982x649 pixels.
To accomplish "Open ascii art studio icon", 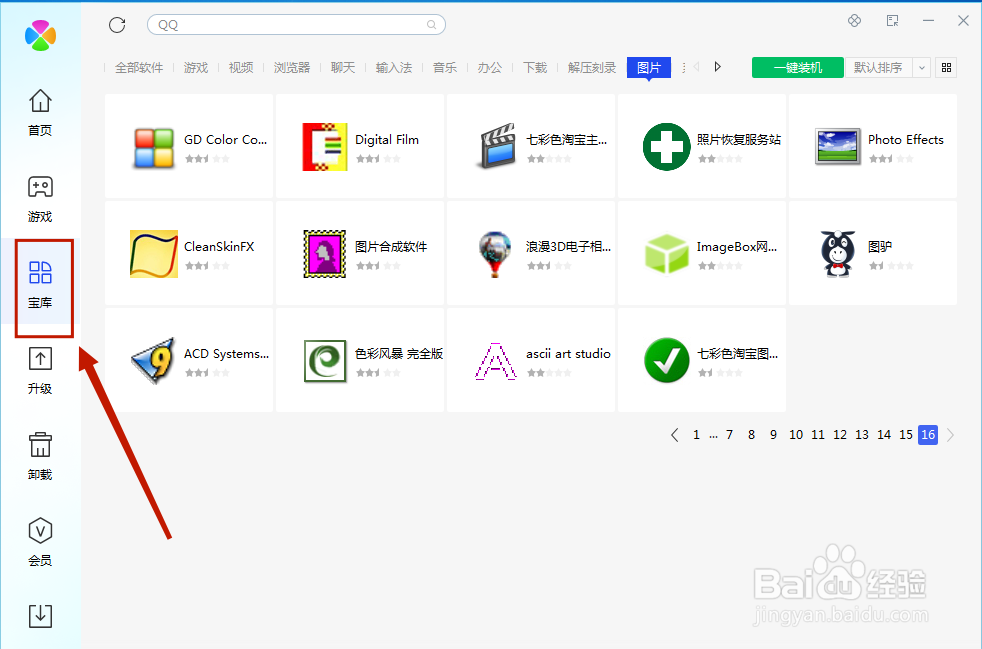I will pos(495,361).
